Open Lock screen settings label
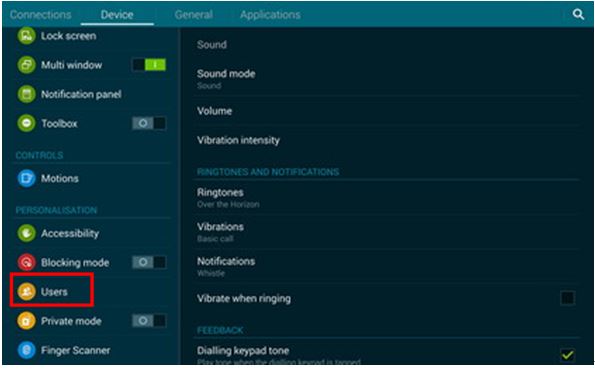595x369 pixels. click(x=69, y=36)
